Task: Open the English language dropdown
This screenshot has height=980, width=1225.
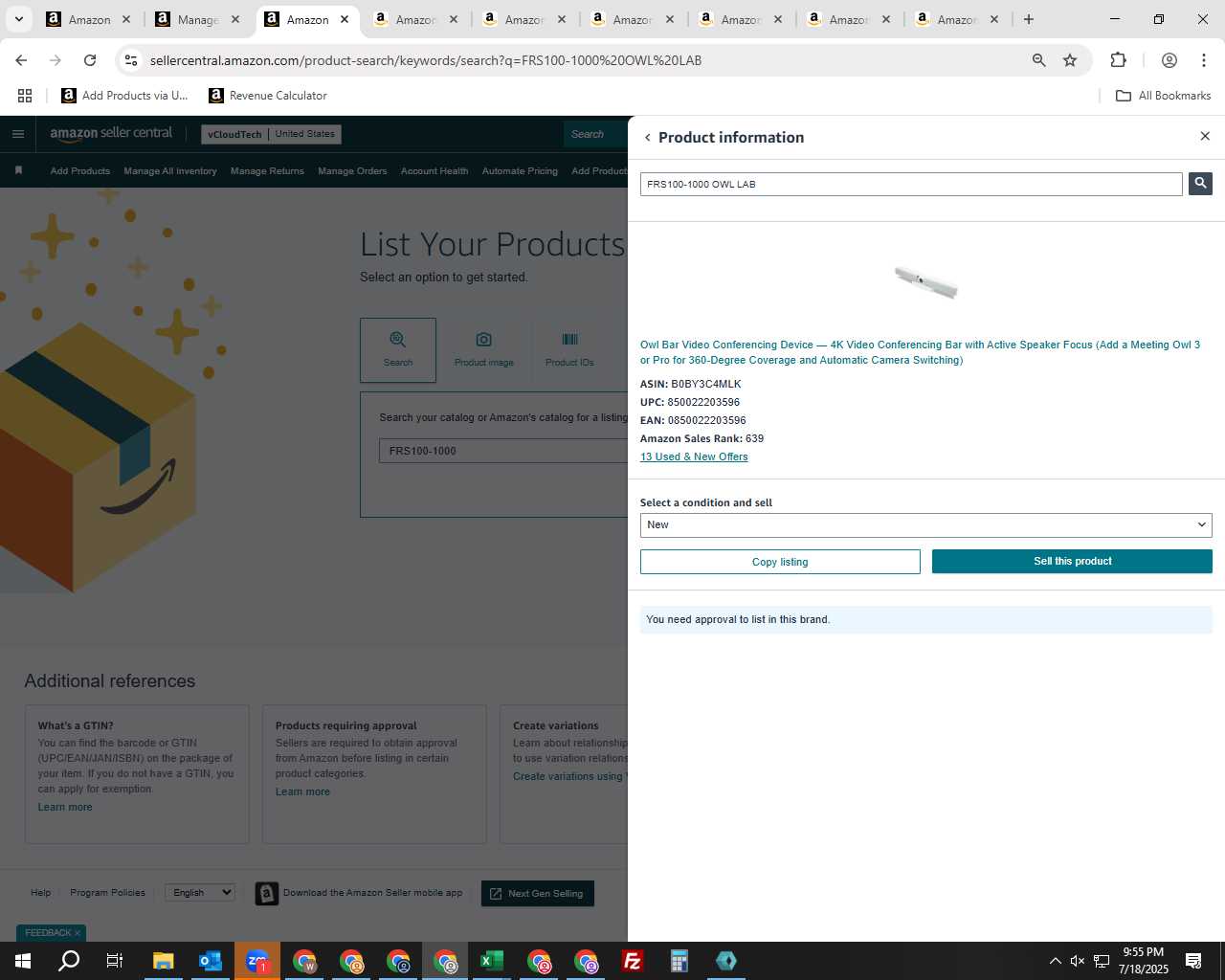Action: (x=200, y=892)
